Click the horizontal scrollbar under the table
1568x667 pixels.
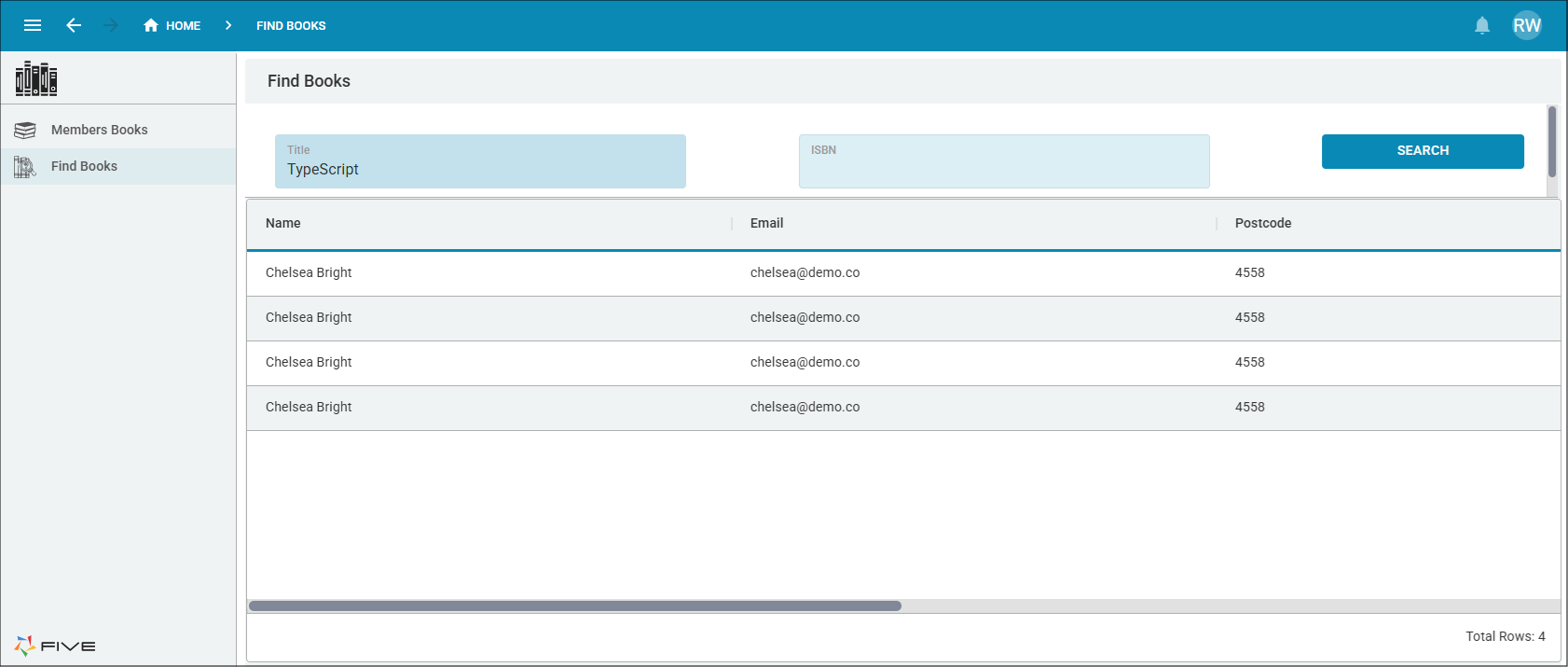pyautogui.click(x=575, y=606)
